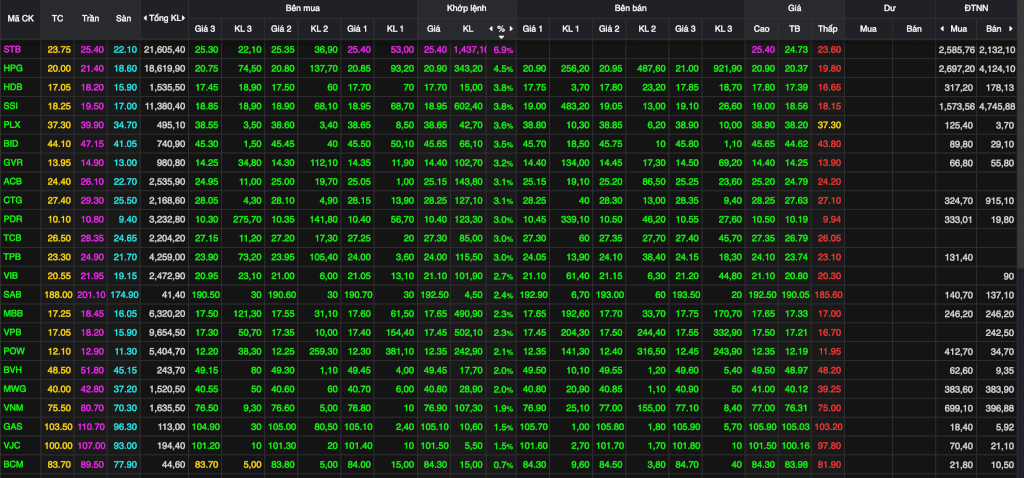Open the POW ticker symbol

pyautogui.click(x=13, y=351)
